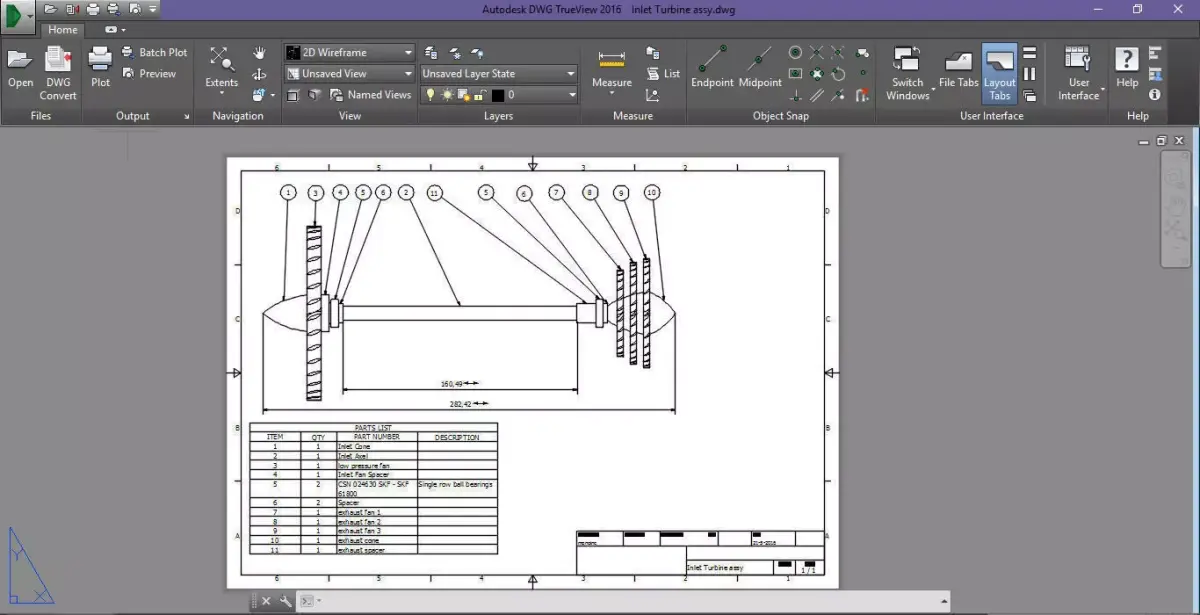Start a Batch Plot
The image size is (1200, 615).
pos(155,52)
